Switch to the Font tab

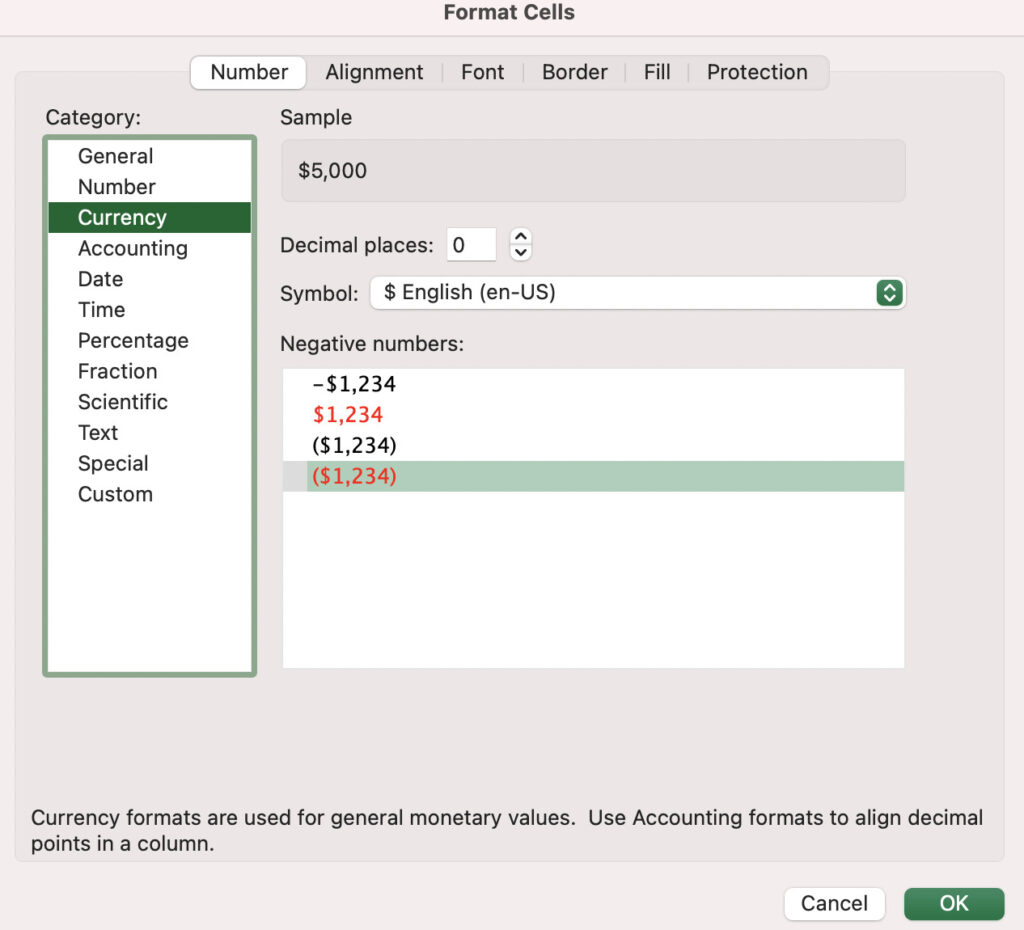coord(483,72)
